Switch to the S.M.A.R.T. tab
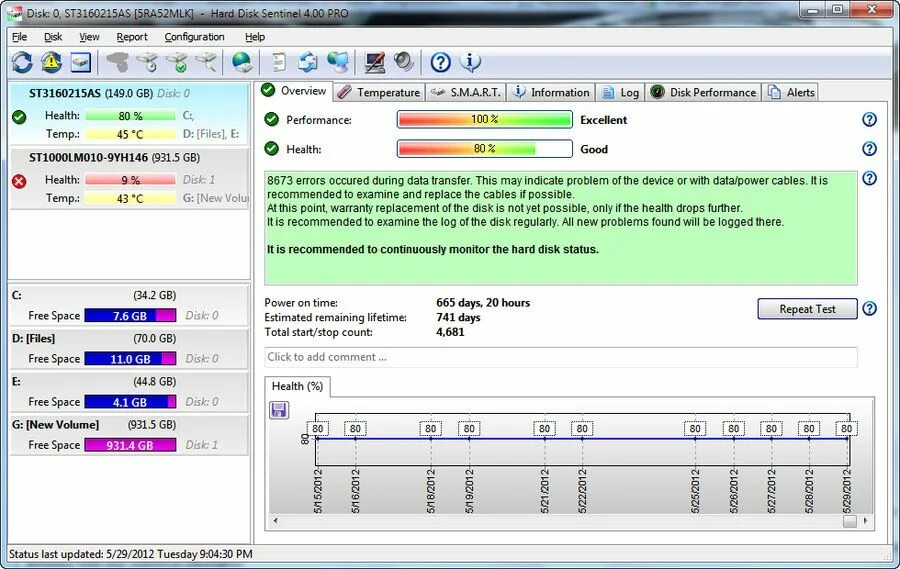This screenshot has width=900, height=569. [465, 92]
